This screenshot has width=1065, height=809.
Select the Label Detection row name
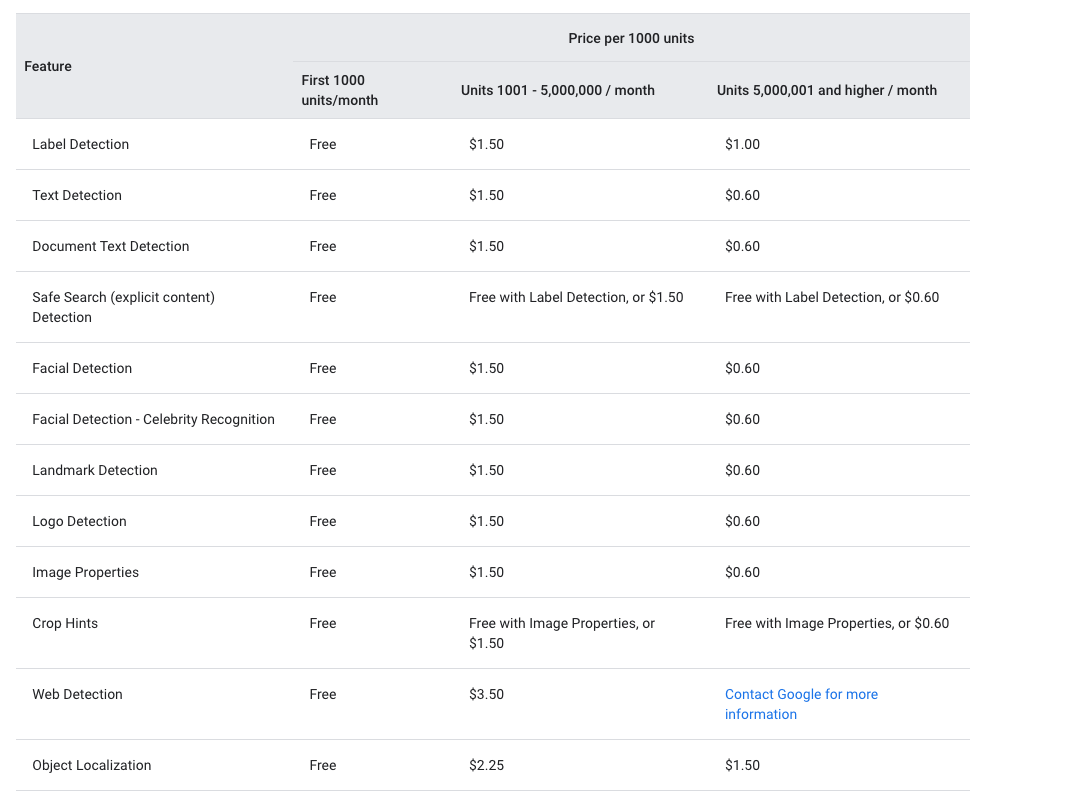coord(80,144)
